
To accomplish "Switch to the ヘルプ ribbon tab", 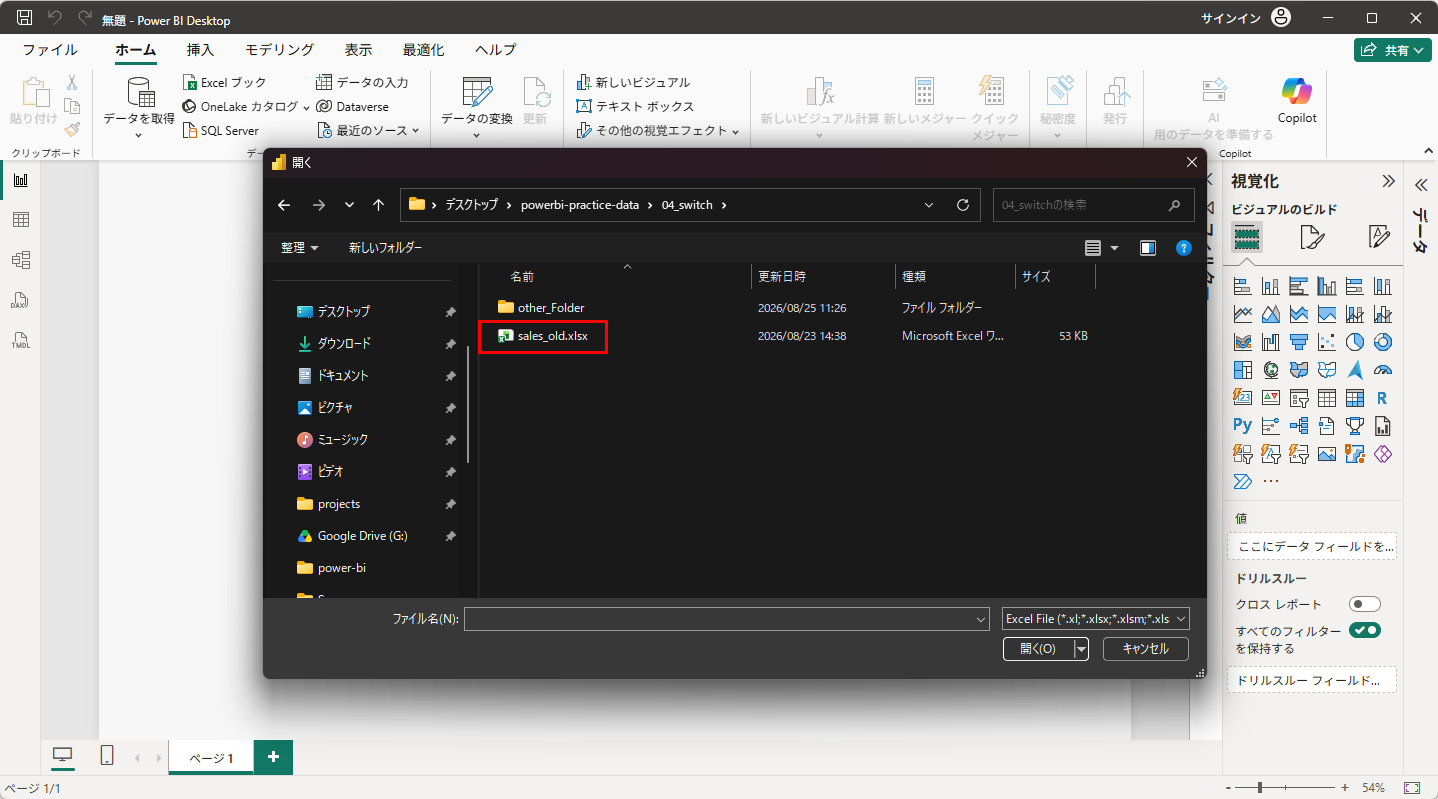I will pos(495,50).
